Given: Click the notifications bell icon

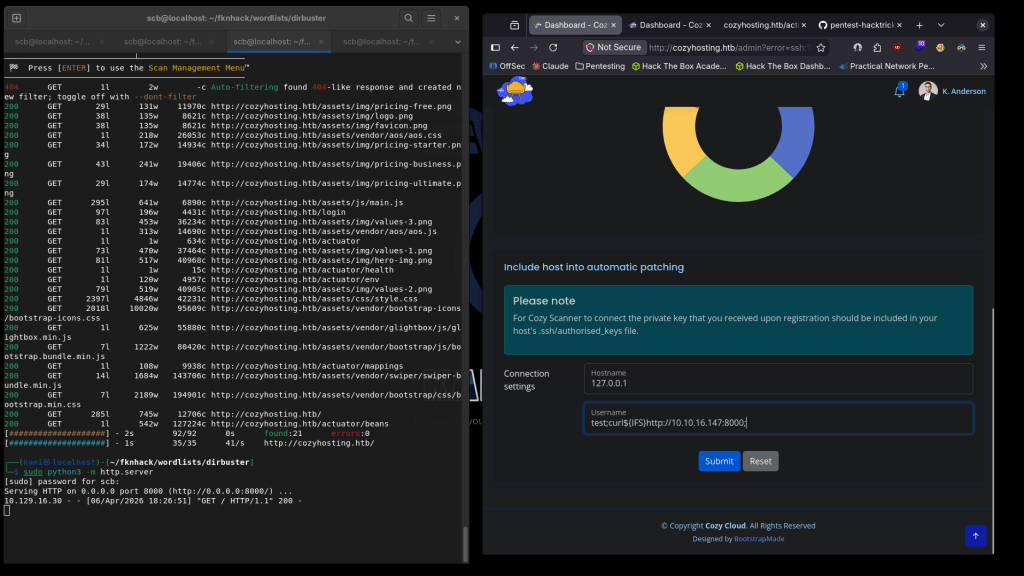Looking at the screenshot, I should point(899,91).
